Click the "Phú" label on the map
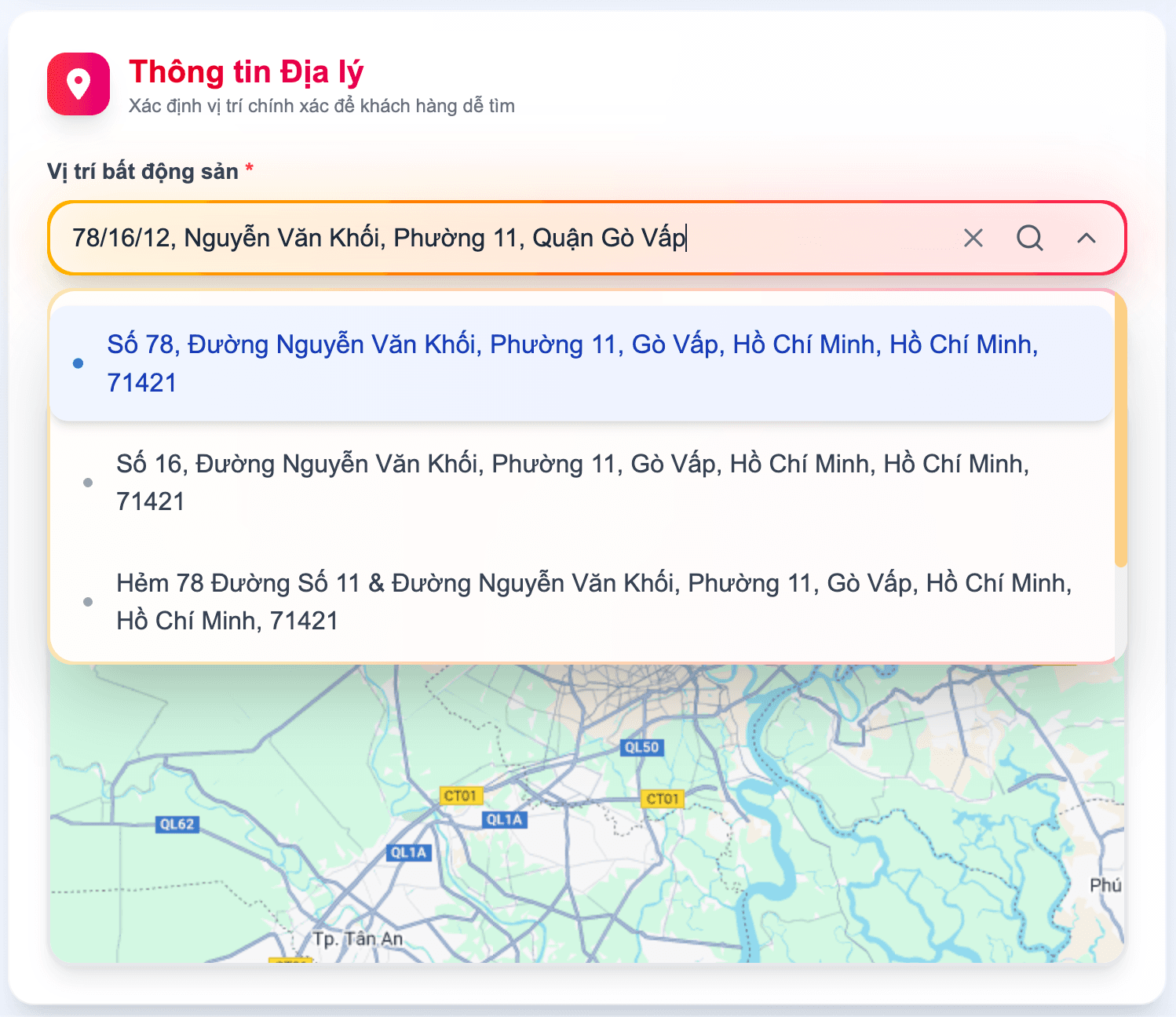1176x1017 pixels. point(1105,885)
